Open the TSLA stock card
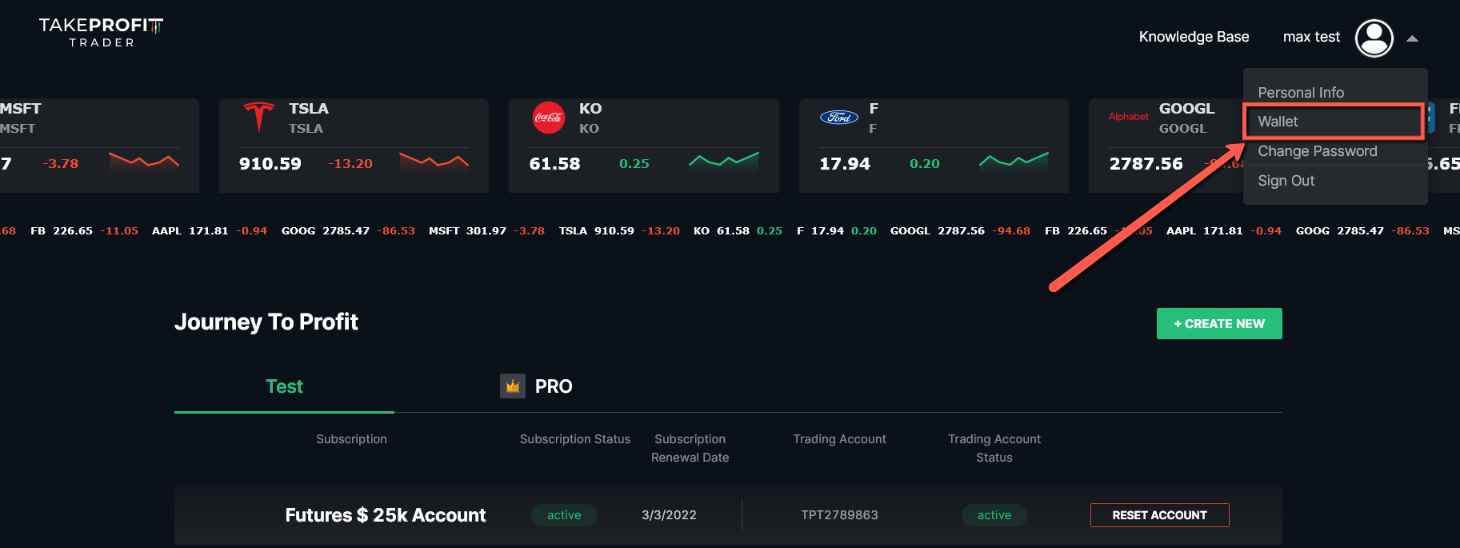This screenshot has height=548, width=1460. click(x=354, y=145)
